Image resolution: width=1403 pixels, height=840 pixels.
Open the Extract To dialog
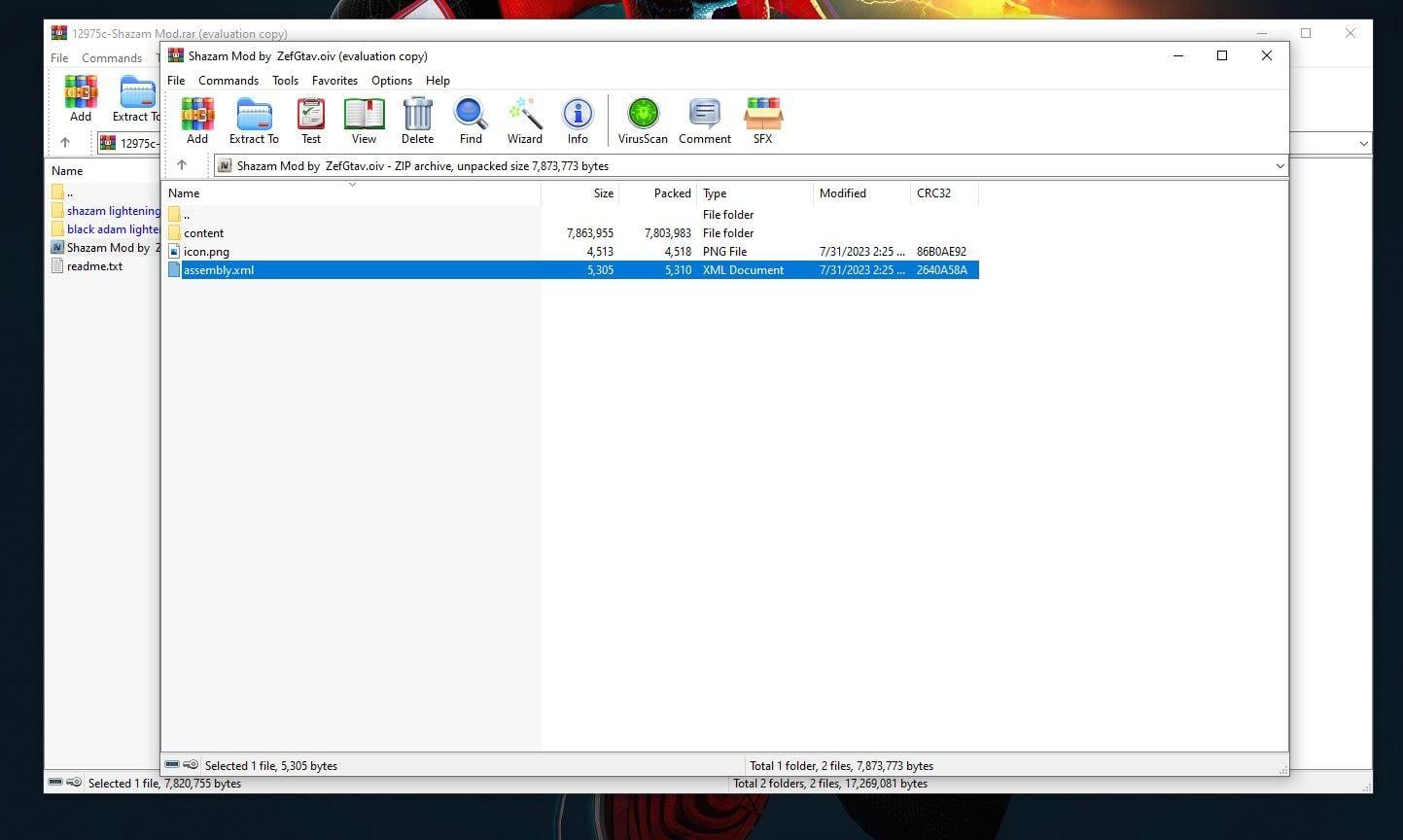pyautogui.click(x=254, y=117)
